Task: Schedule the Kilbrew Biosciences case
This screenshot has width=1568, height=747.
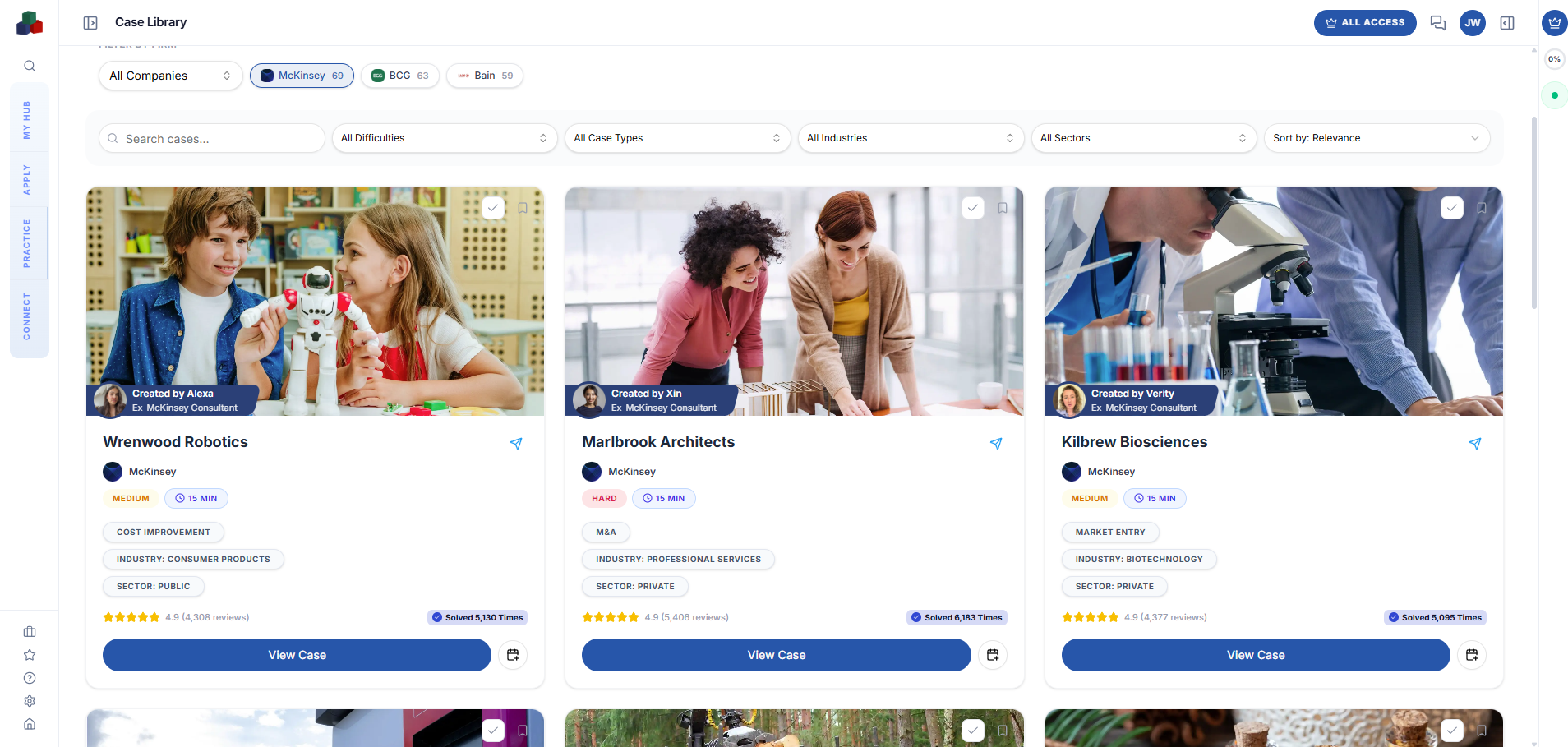Action: (x=1472, y=655)
